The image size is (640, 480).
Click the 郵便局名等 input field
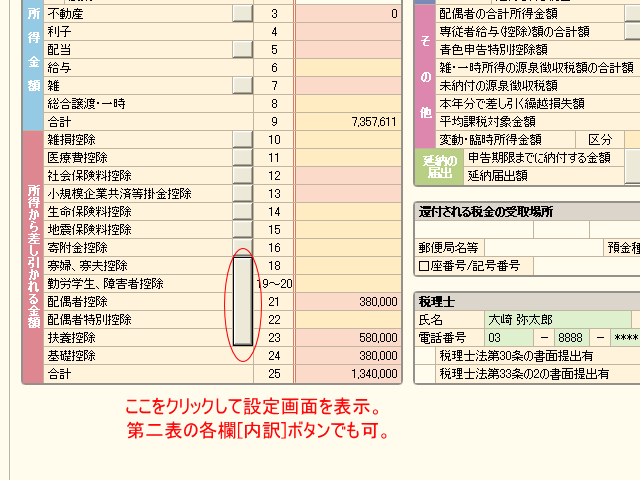click(543, 247)
